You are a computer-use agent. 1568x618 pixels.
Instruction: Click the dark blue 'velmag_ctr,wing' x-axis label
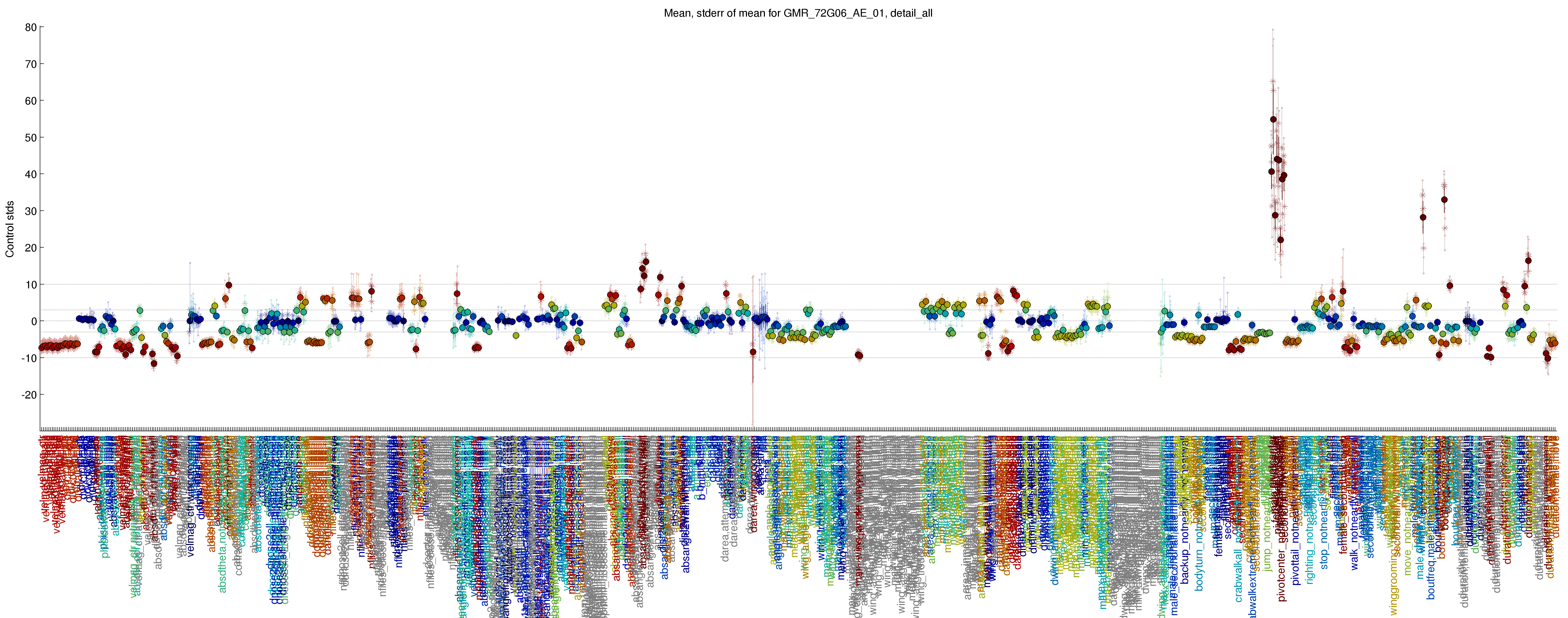click(191, 518)
